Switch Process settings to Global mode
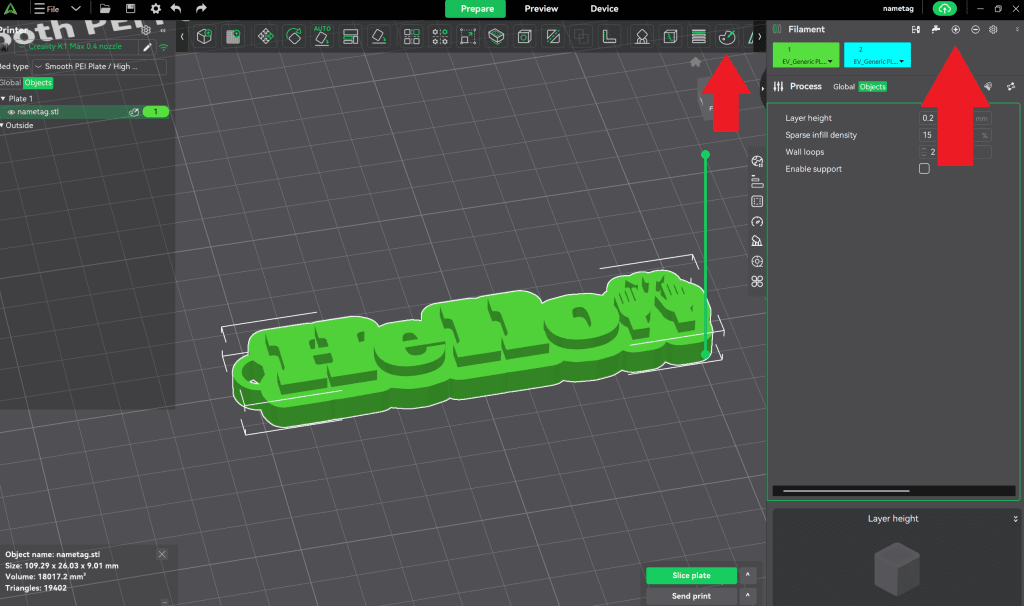 tap(844, 87)
